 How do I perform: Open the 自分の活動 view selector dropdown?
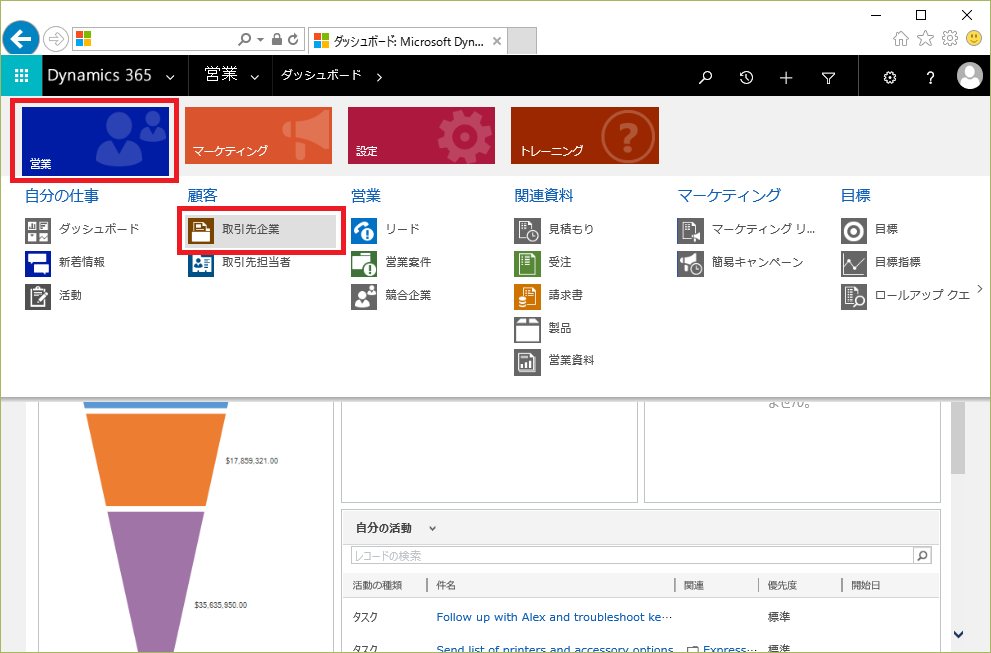[x=432, y=528]
